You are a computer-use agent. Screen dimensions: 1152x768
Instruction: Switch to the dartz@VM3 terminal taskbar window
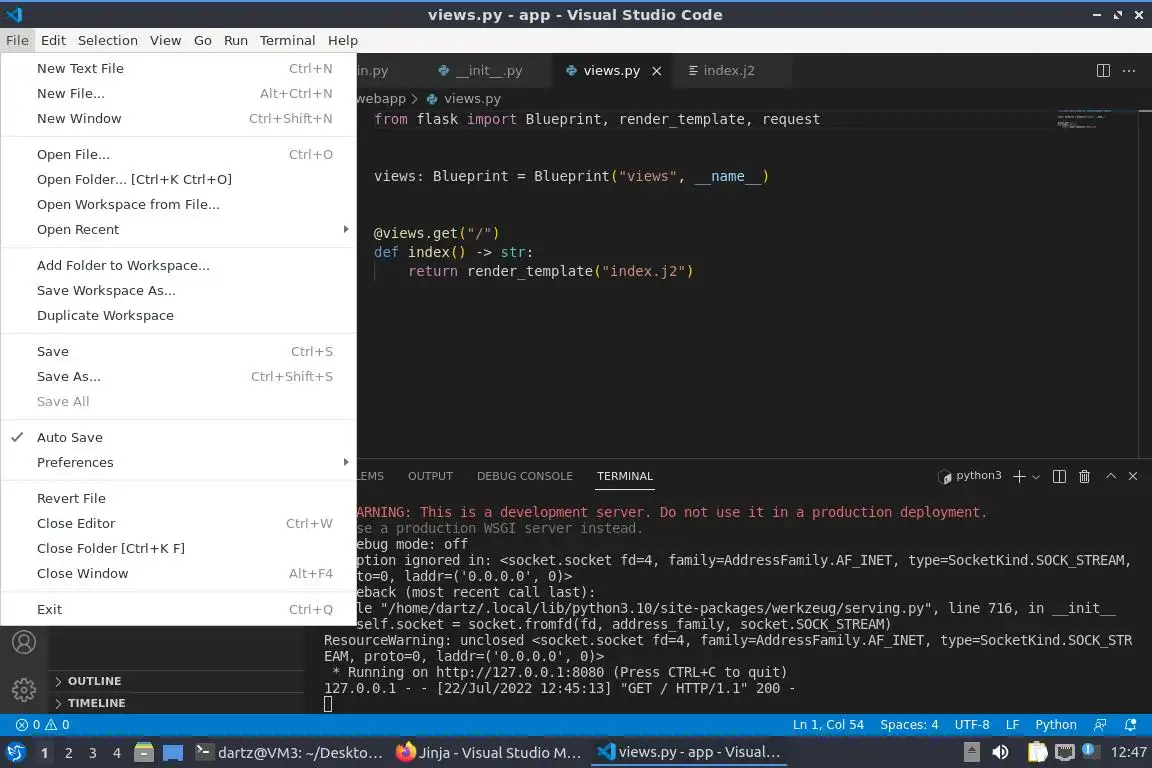point(289,753)
